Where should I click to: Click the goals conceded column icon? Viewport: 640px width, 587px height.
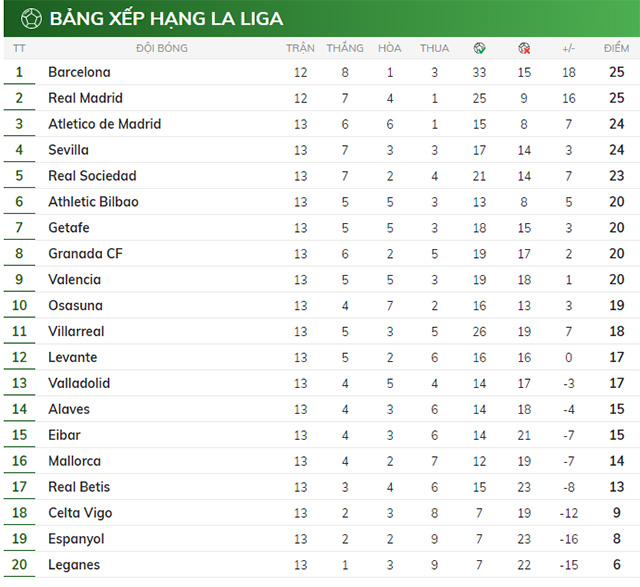524,48
